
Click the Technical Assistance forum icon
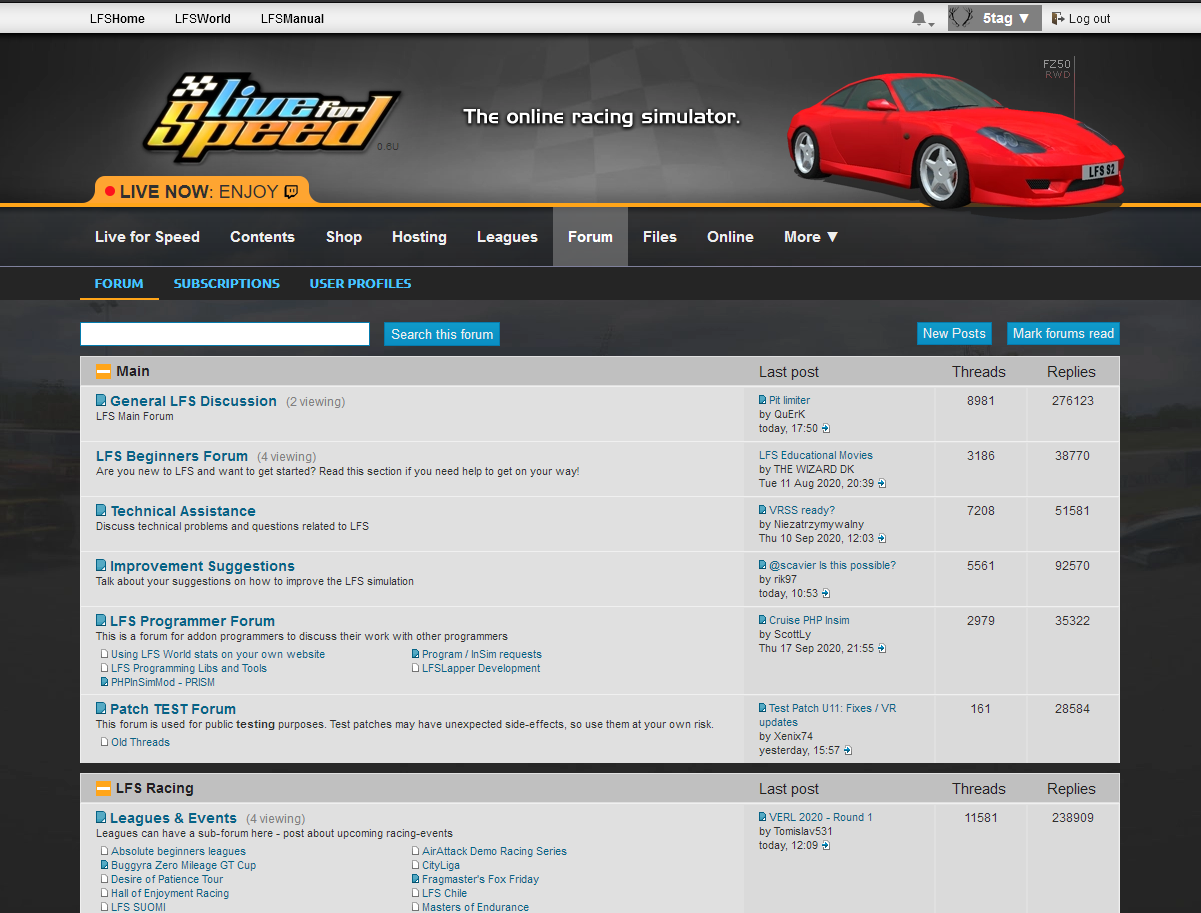(101, 511)
